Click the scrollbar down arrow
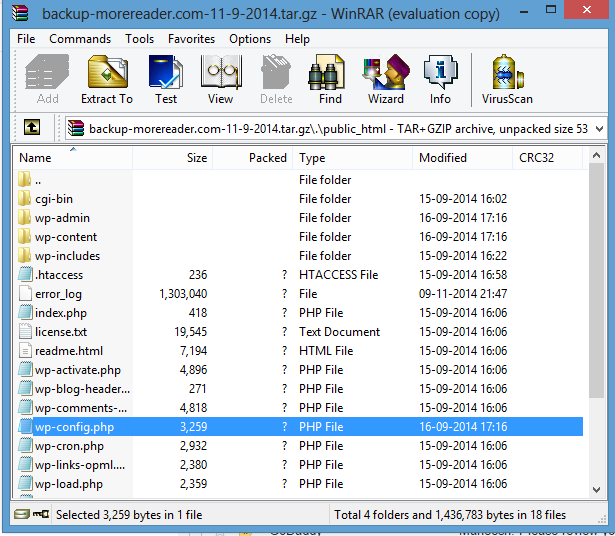Image resolution: width=615 pixels, height=536 pixels. click(x=597, y=490)
